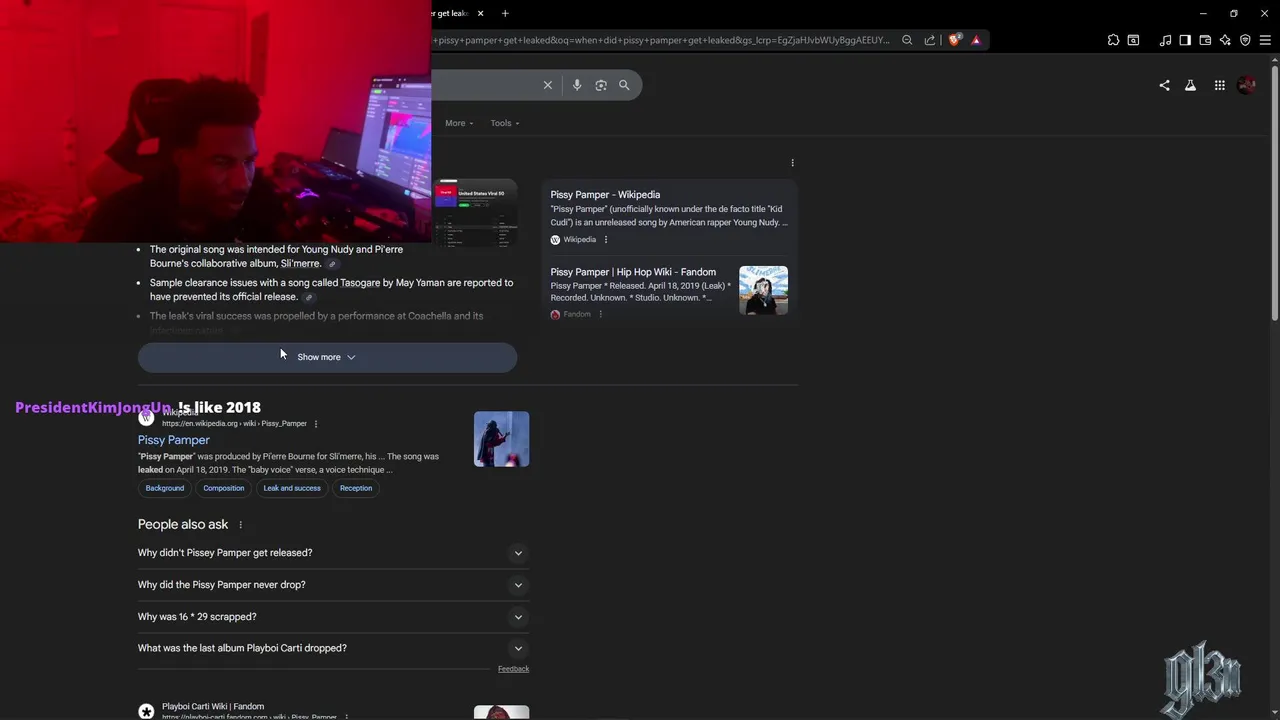Open AI overview three-dot options

point(792,163)
